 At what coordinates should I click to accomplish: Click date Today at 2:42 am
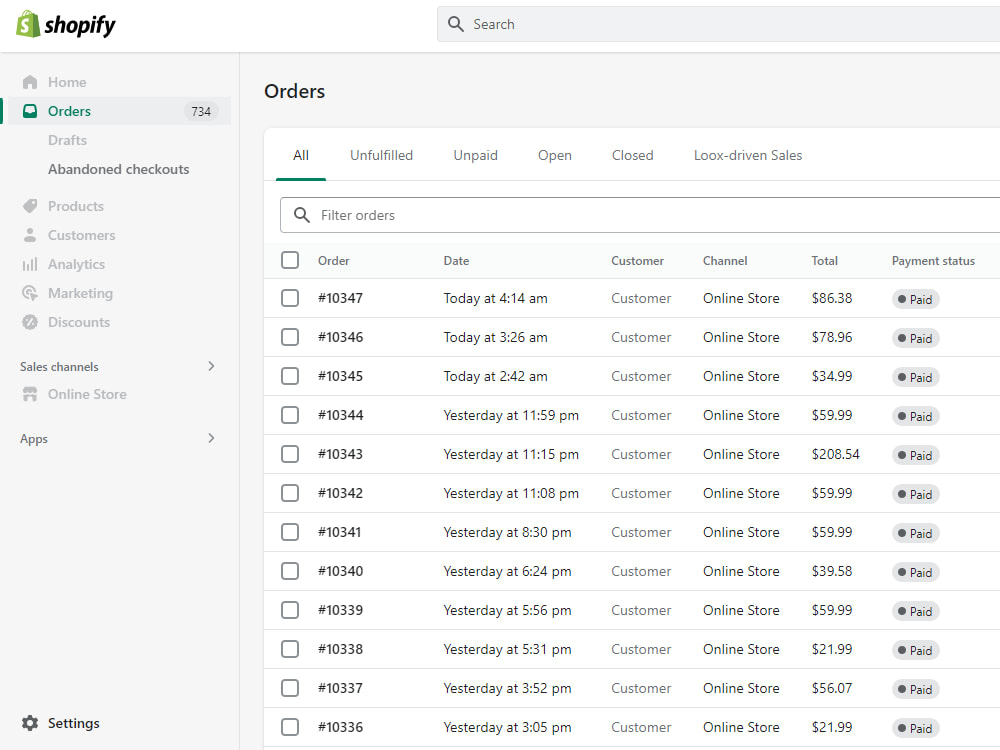(496, 376)
